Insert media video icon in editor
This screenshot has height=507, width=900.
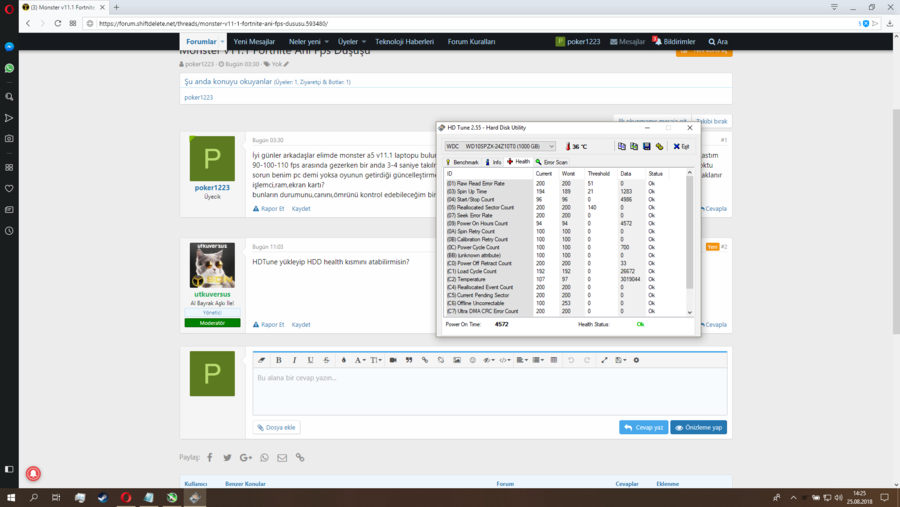tap(393, 360)
